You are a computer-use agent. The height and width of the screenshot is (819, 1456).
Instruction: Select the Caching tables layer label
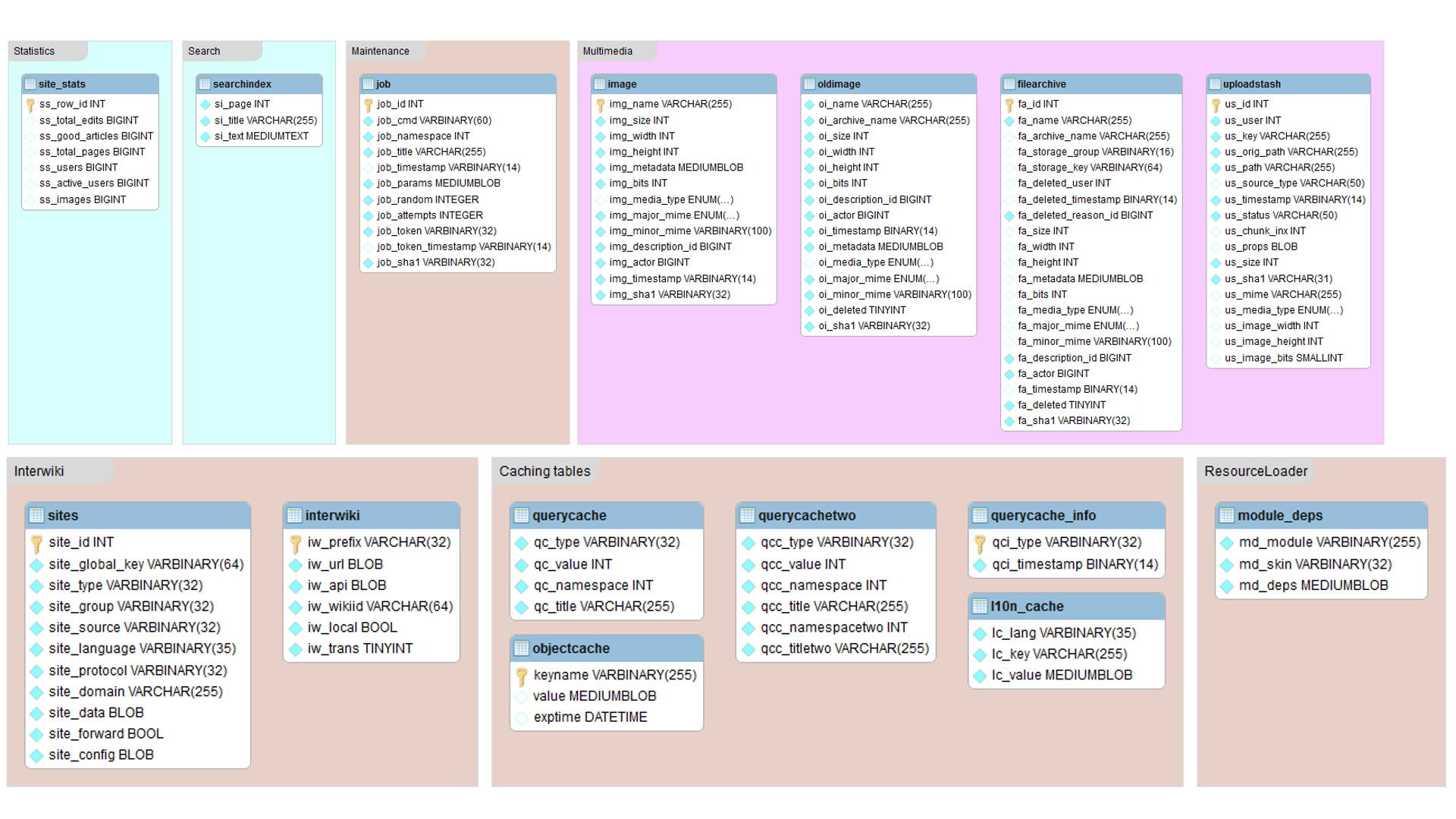544,472
